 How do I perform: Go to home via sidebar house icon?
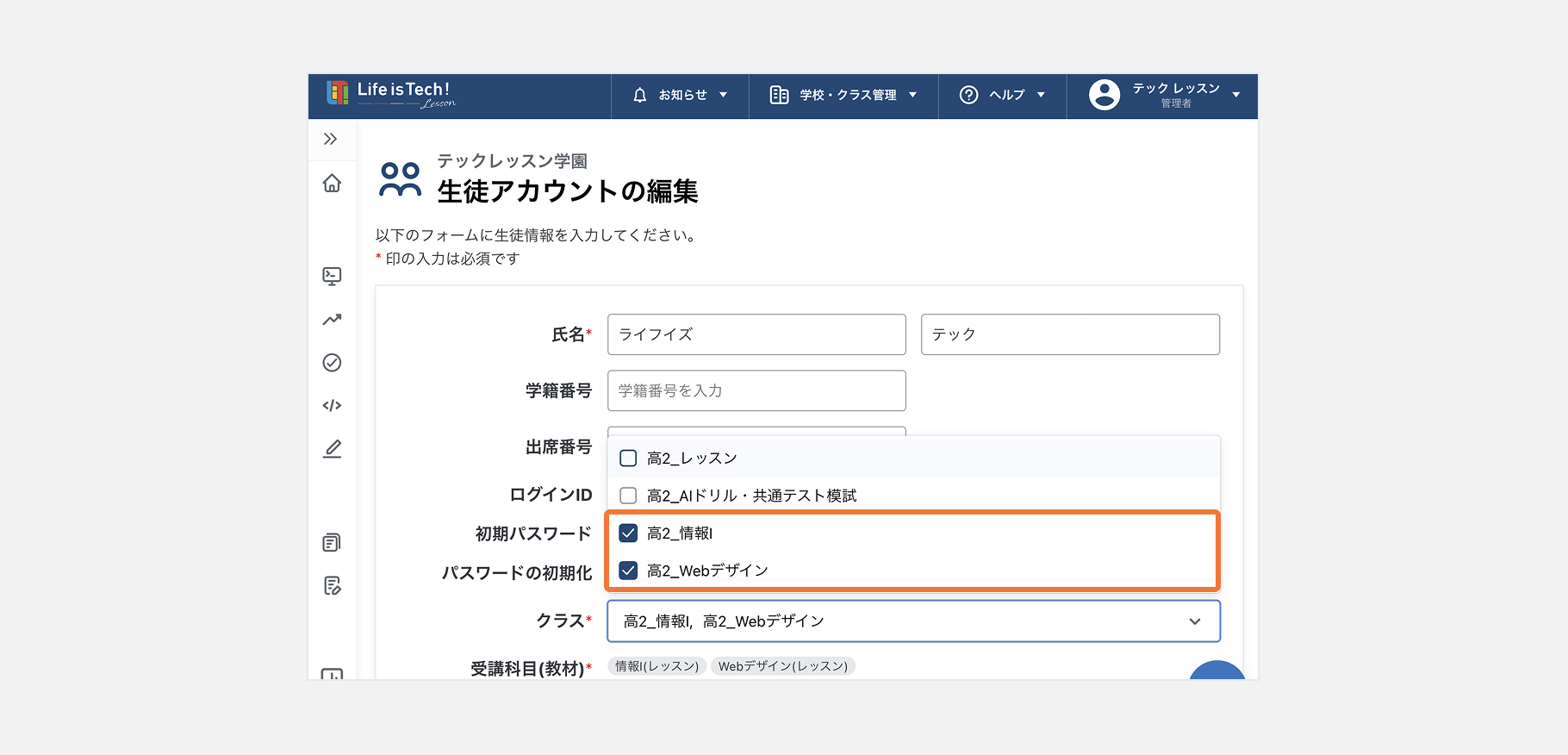coord(332,183)
